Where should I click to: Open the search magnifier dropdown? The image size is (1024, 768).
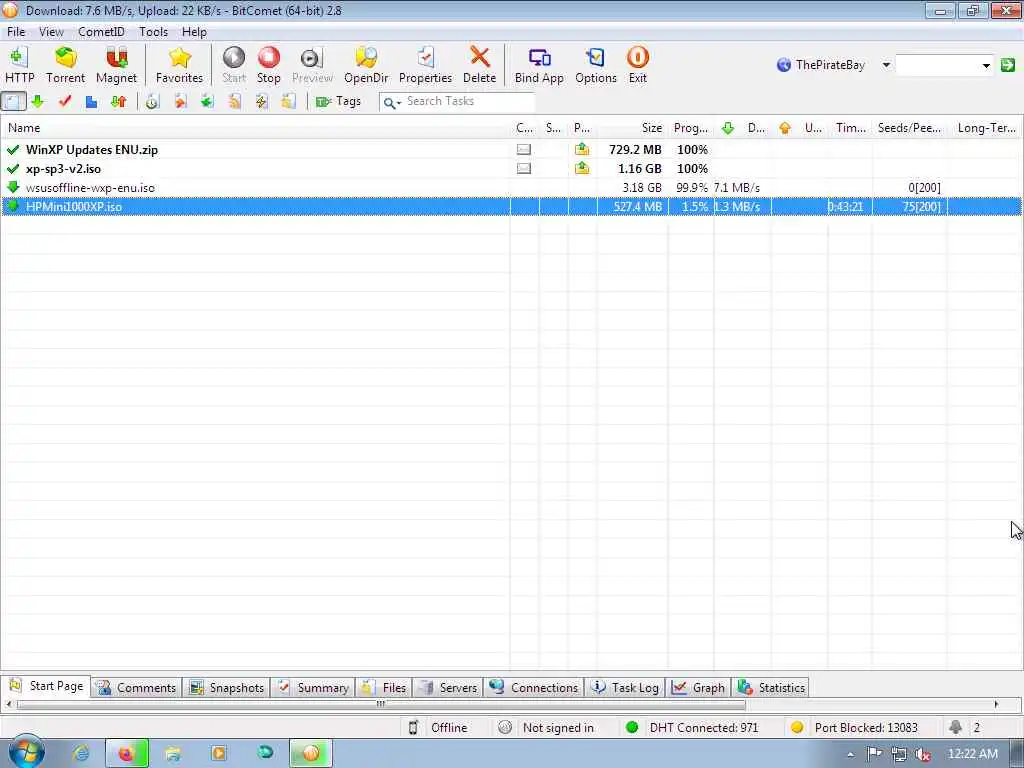pyautogui.click(x=392, y=103)
